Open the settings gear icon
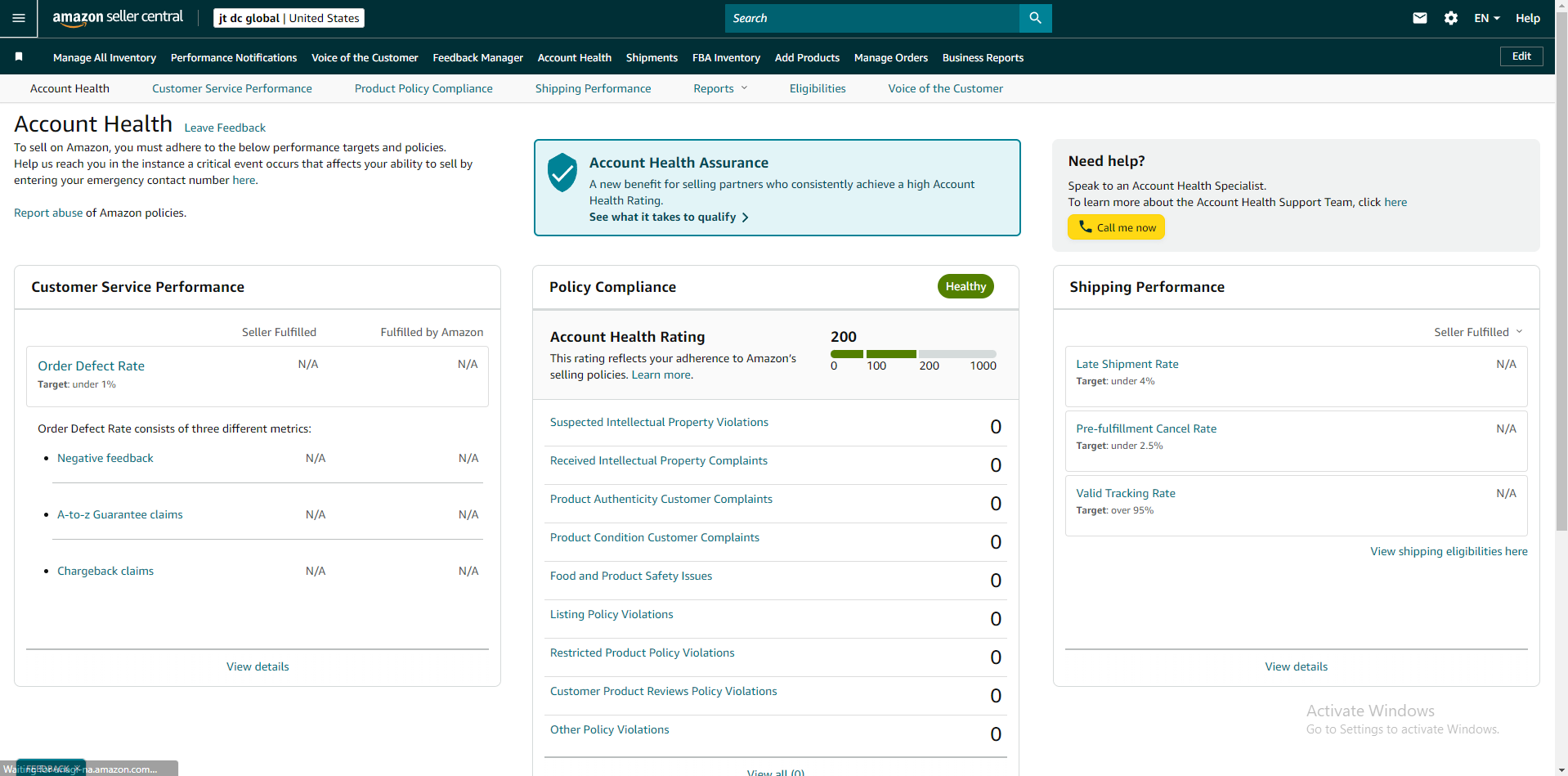This screenshot has height=776, width=1568. coord(1451,18)
